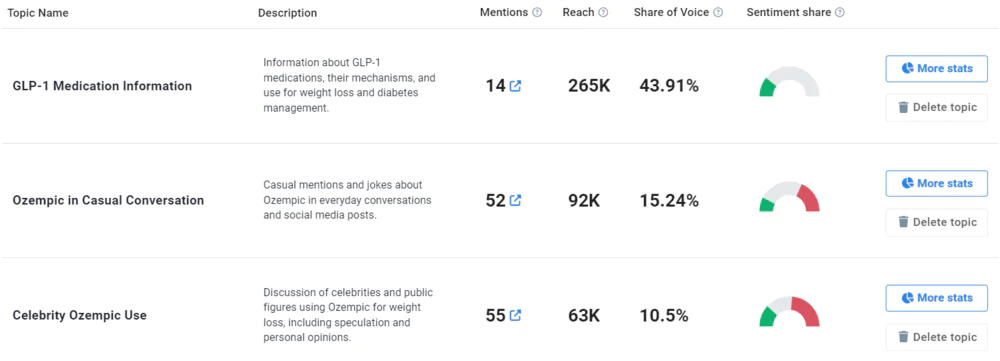Open More stats for Ozempic in Casual Conversation
The height and width of the screenshot is (361, 1000).
point(937,183)
